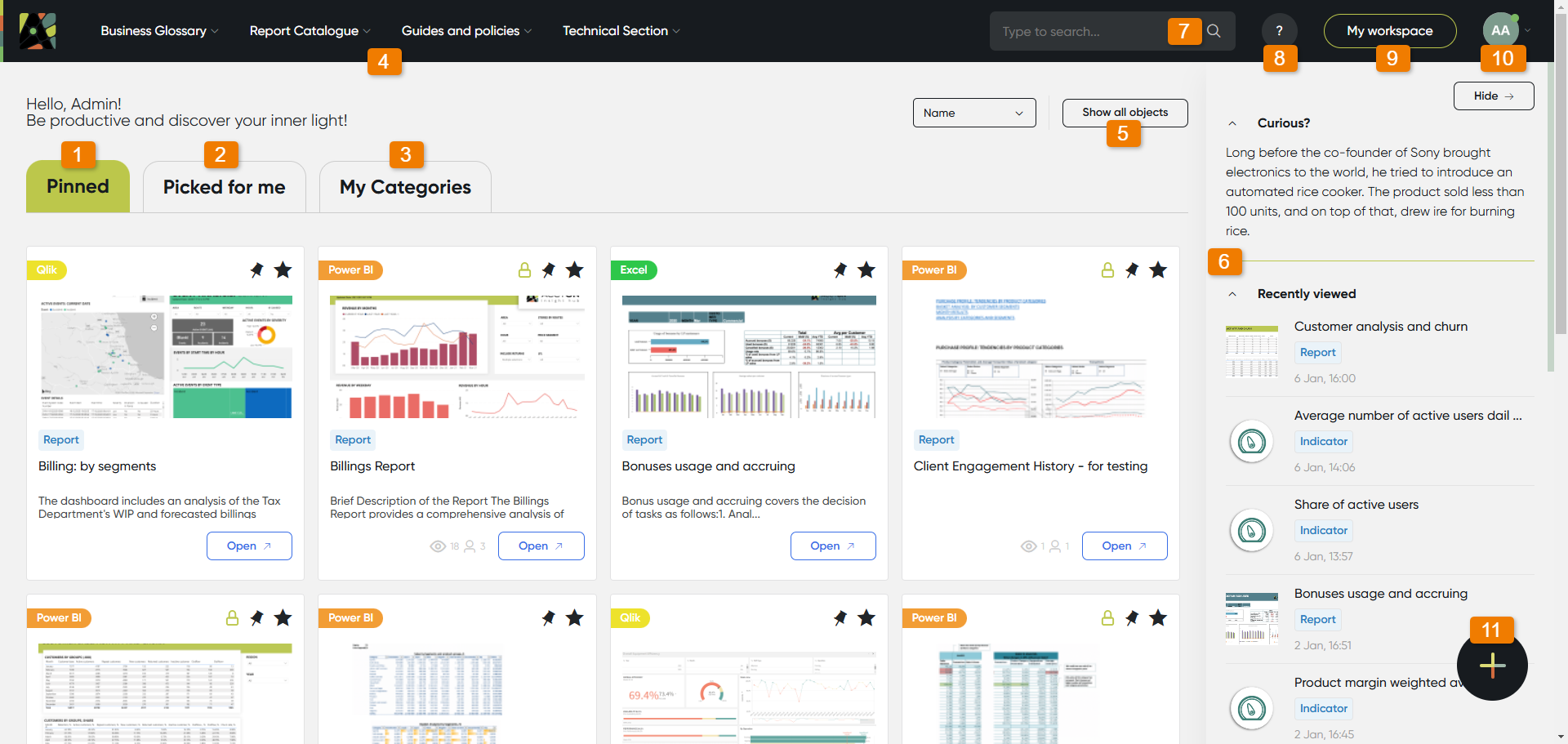Click the app logo in the header
Image resolution: width=1568 pixels, height=744 pixels.
[38, 31]
